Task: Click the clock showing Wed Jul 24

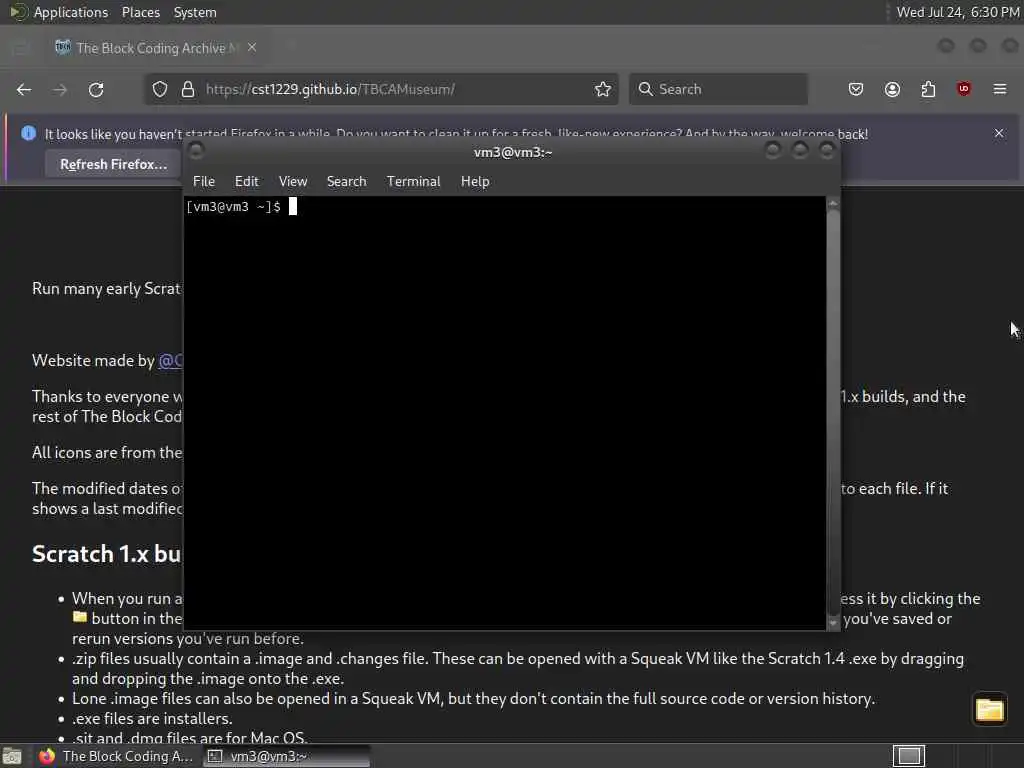Action: pos(957,12)
